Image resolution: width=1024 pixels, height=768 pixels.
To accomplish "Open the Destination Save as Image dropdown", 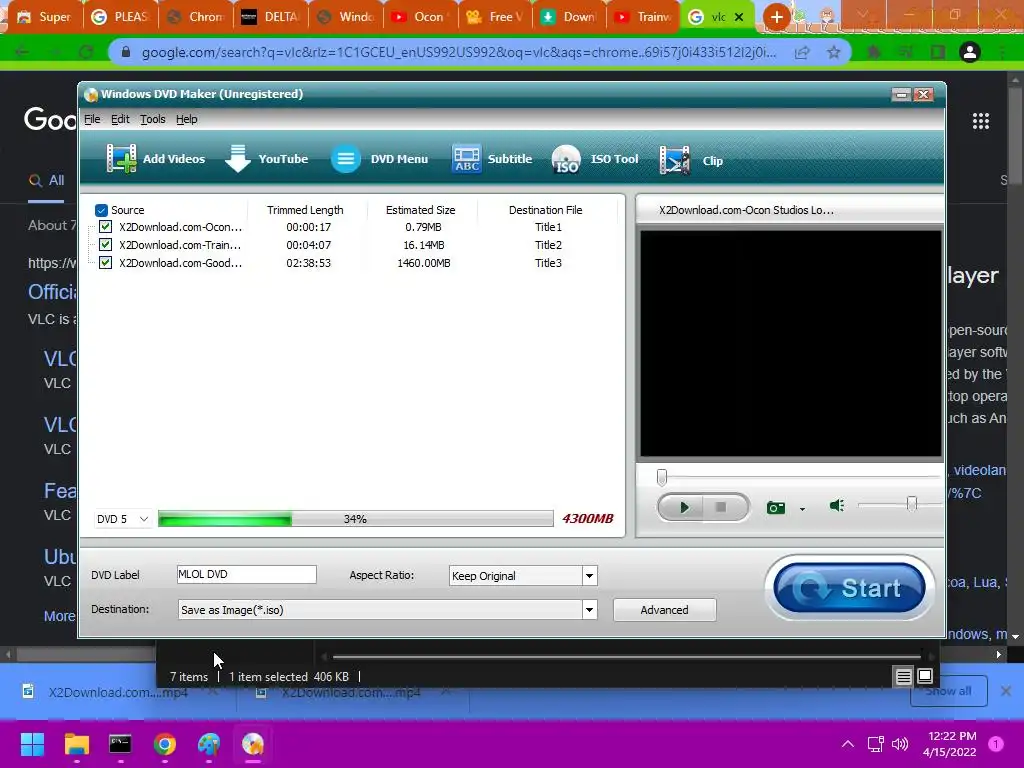I will point(388,610).
